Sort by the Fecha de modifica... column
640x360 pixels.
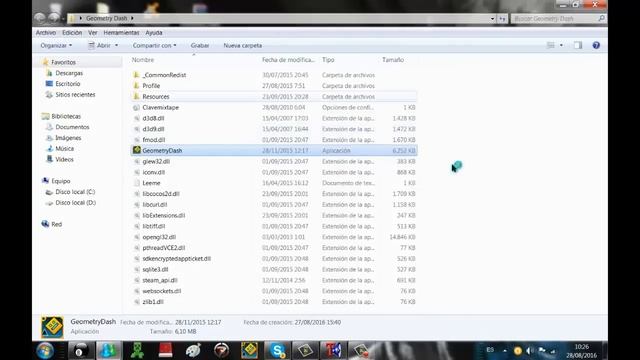289,60
